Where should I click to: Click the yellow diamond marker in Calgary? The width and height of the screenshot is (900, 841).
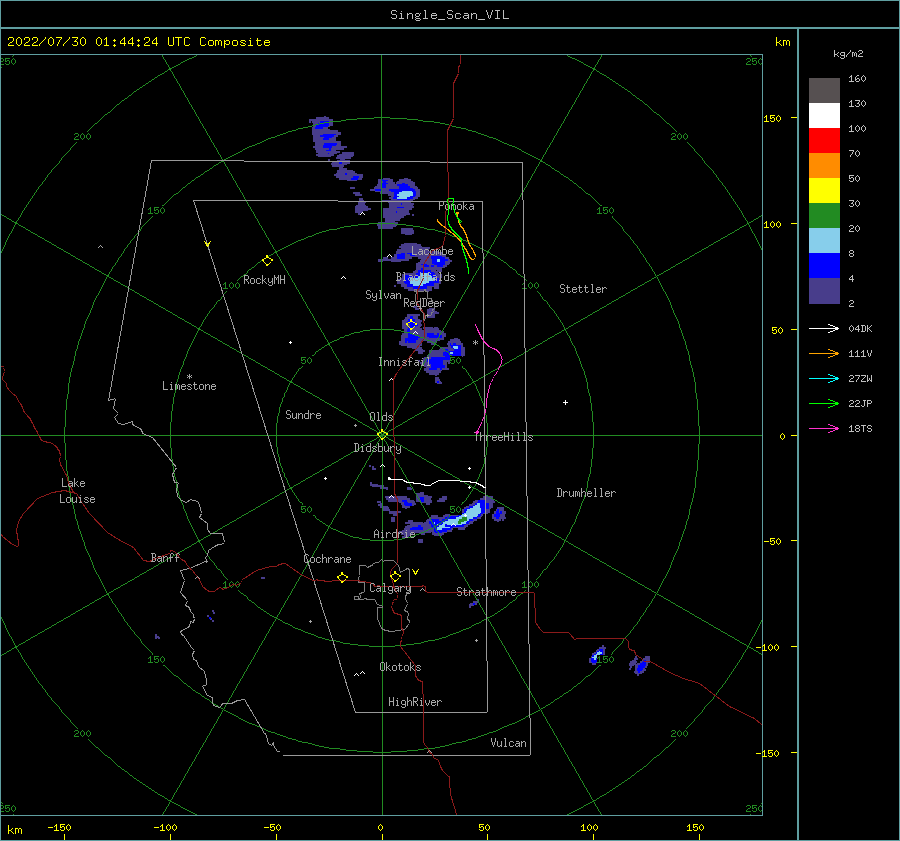pyautogui.click(x=395, y=576)
